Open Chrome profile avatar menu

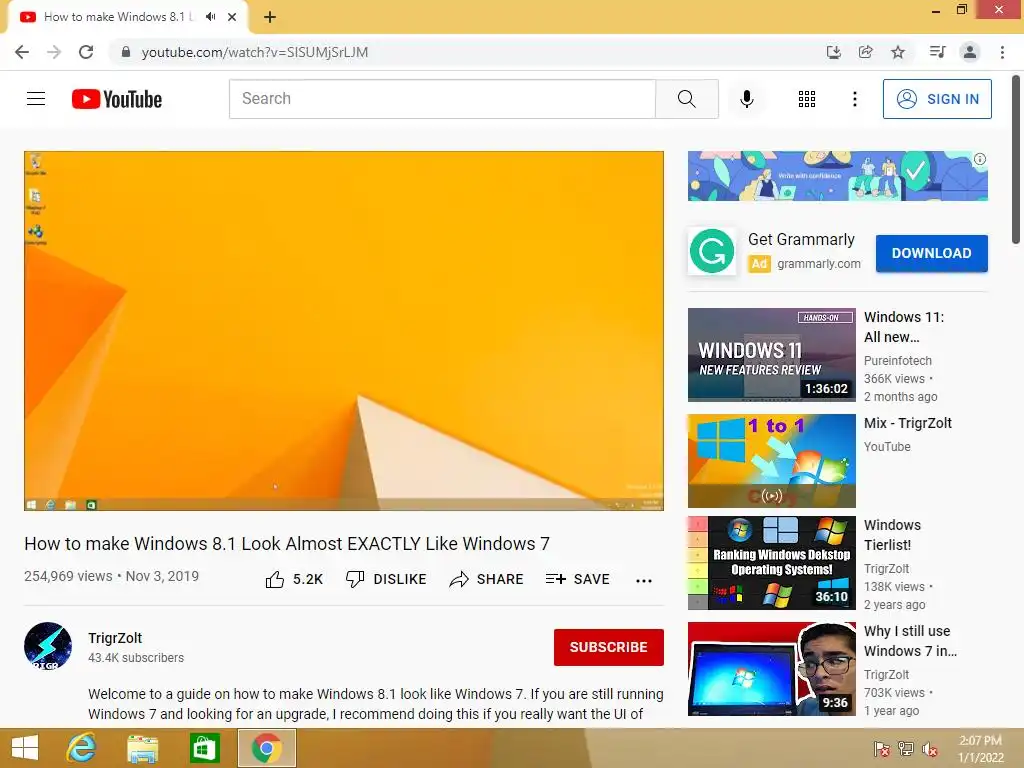click(970, 52)
